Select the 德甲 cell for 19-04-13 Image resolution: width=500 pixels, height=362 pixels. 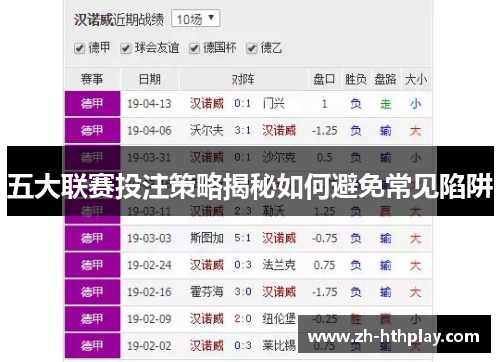tap(92, 104)
